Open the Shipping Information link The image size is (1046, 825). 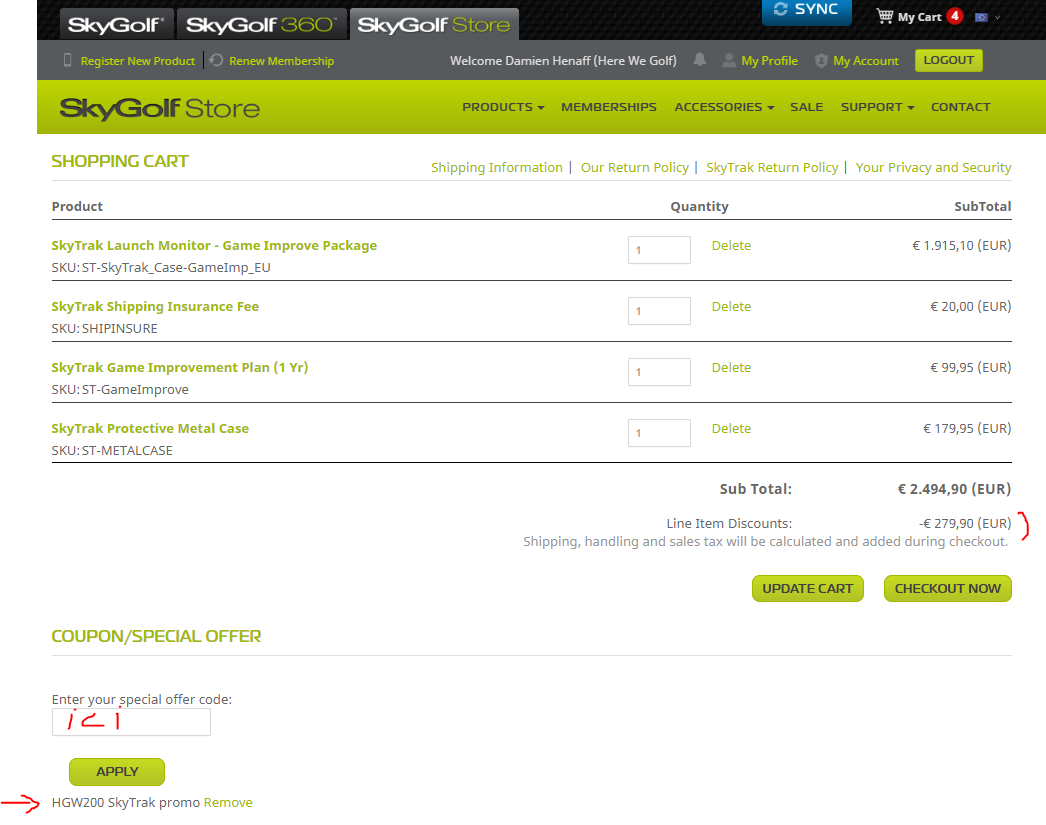tap(496, 167)
